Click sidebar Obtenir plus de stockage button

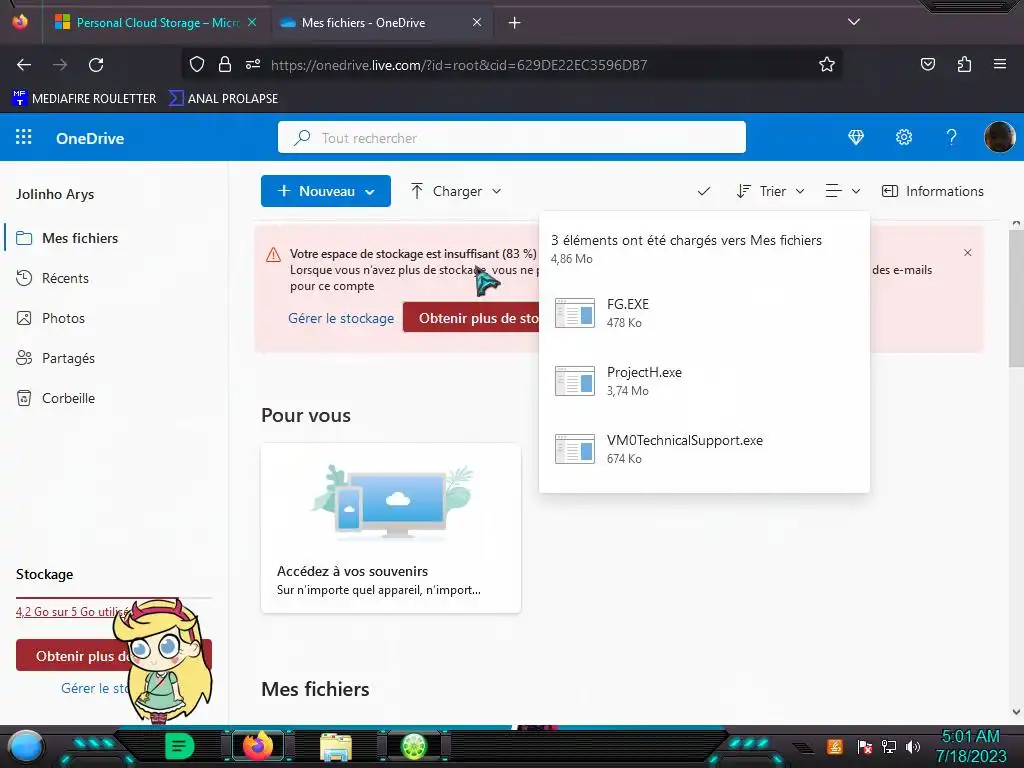[x=75, y=656]
